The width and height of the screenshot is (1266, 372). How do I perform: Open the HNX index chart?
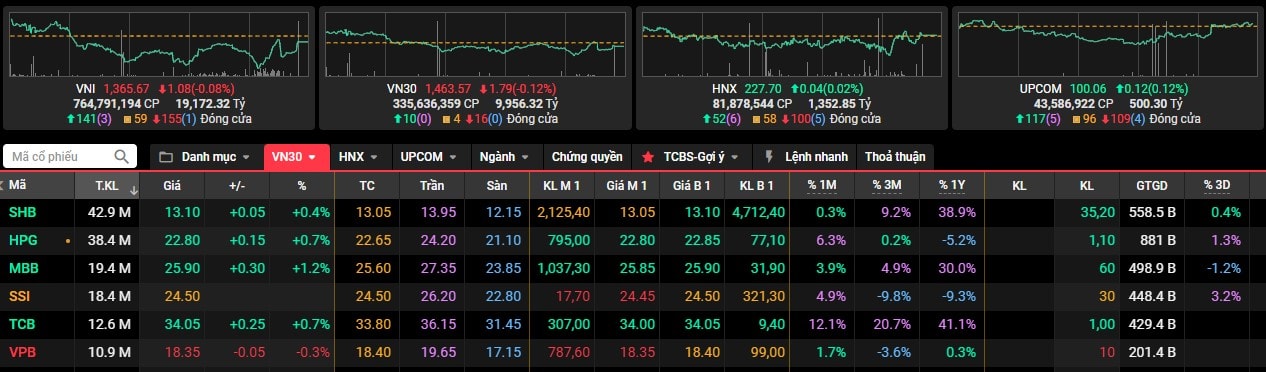click(791, 44)
